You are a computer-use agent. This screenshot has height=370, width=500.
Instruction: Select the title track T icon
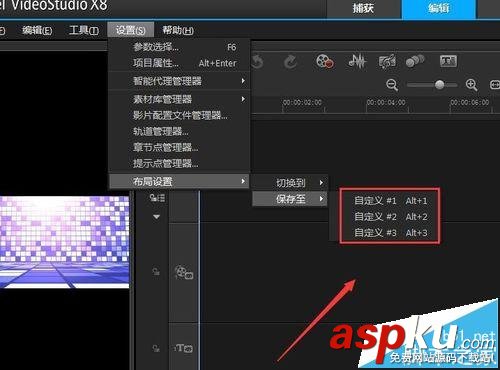[x=183, y=348]
